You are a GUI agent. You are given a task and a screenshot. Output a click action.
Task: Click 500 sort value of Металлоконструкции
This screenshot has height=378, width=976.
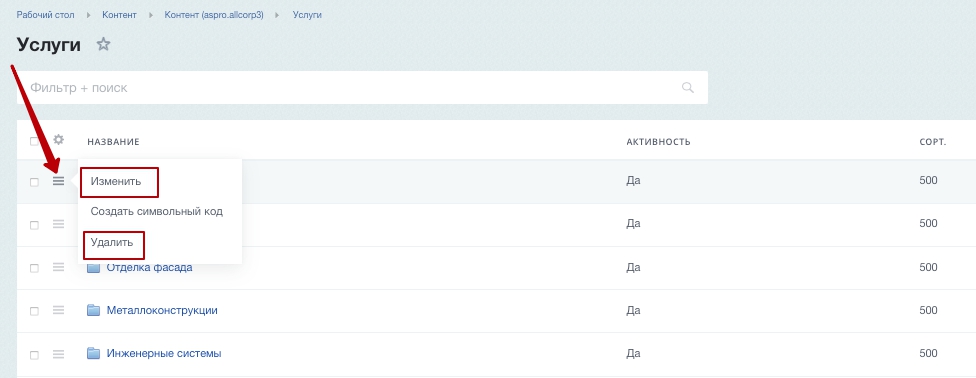point(928,310)
